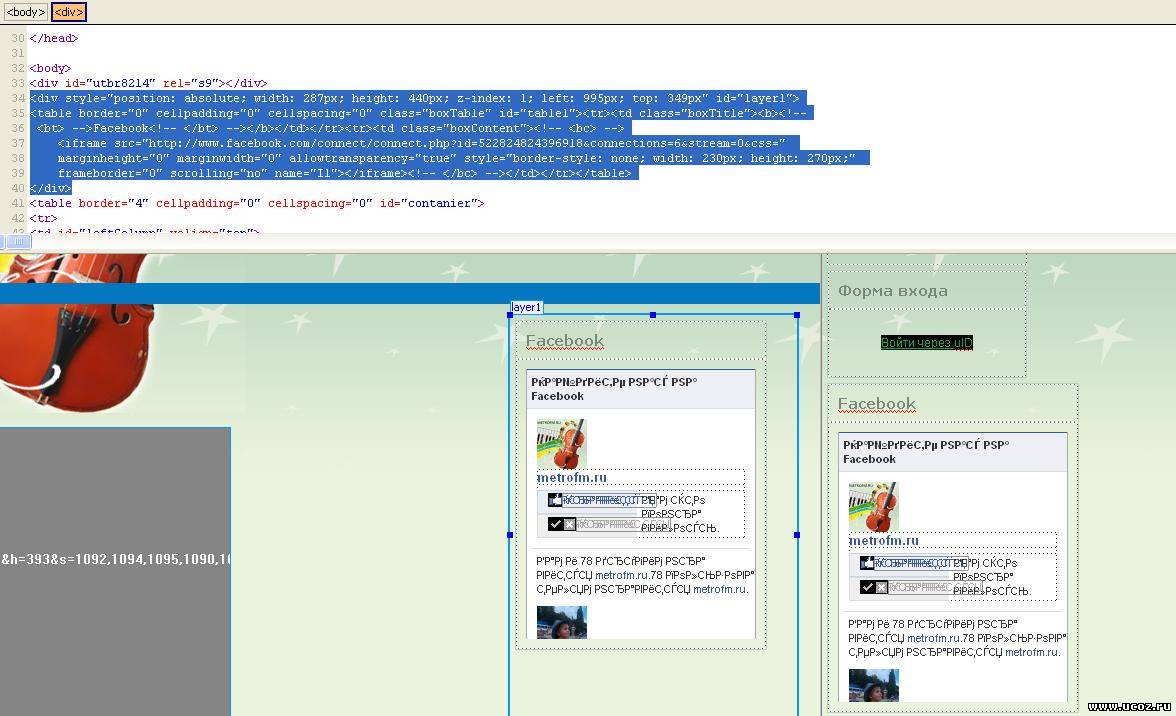Click violin logo thumbnail in right sidebar widget
Screen dimensions: 1176x716
873,507
